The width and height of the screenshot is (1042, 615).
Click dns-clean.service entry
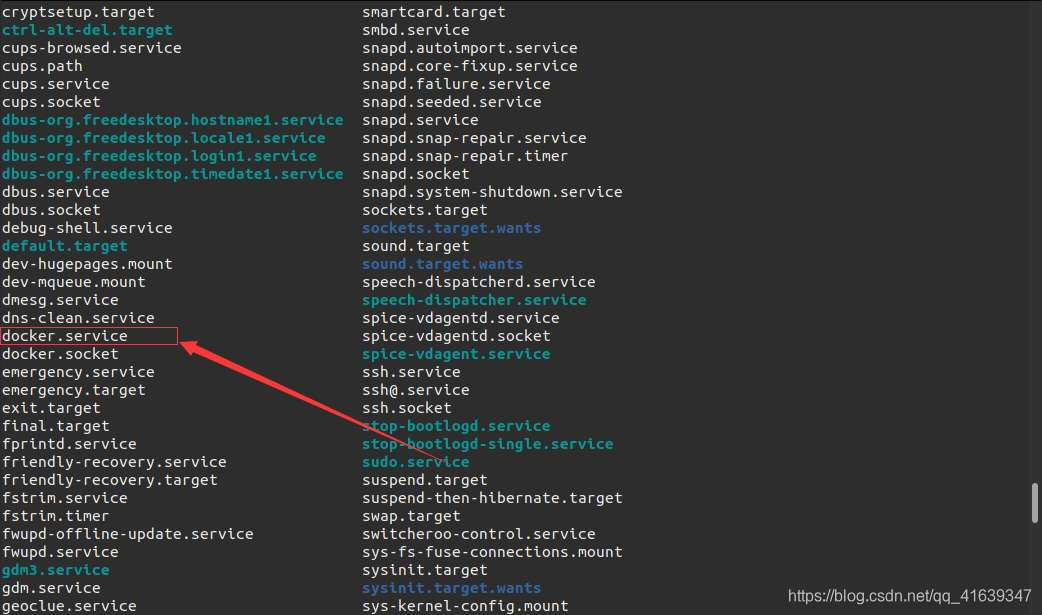(x=78, y=317)
